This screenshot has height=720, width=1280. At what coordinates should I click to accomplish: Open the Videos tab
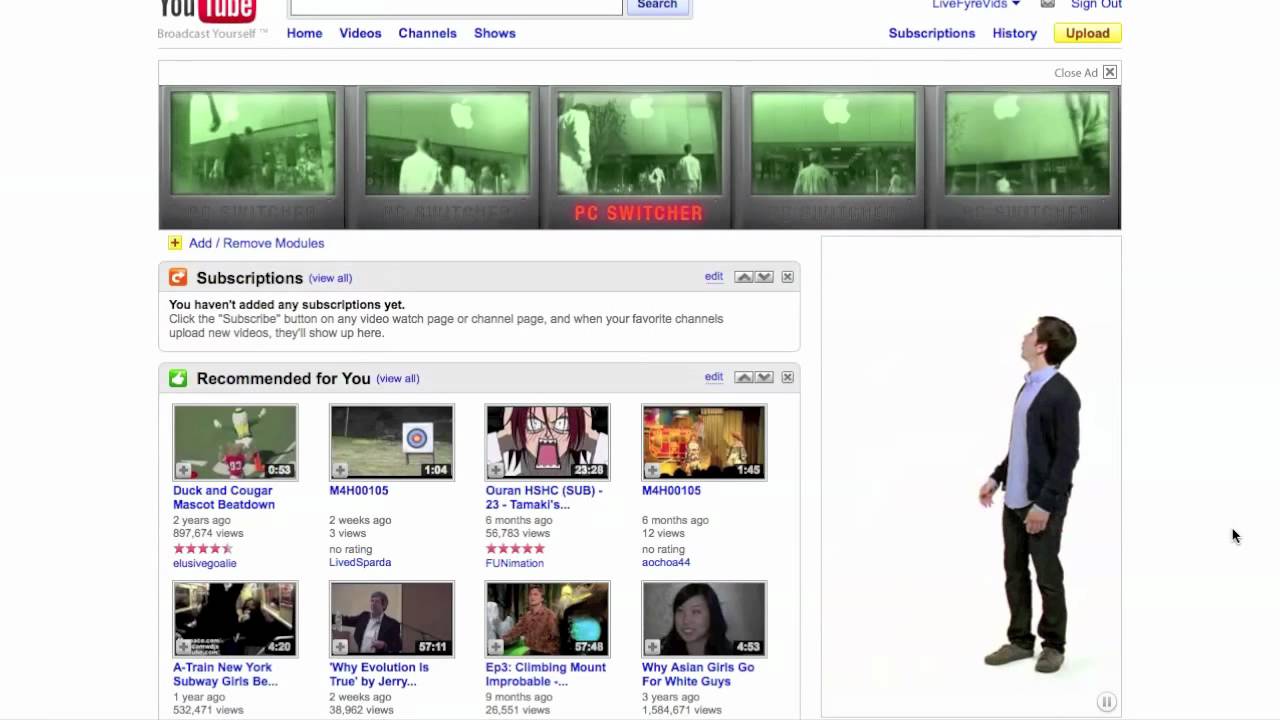coord(360,33)
